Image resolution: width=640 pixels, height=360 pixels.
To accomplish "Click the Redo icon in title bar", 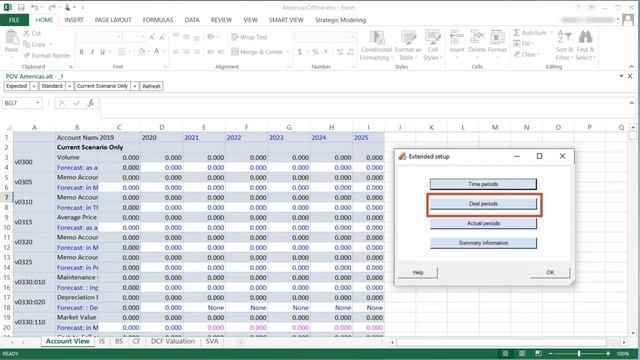I will 51,7.
